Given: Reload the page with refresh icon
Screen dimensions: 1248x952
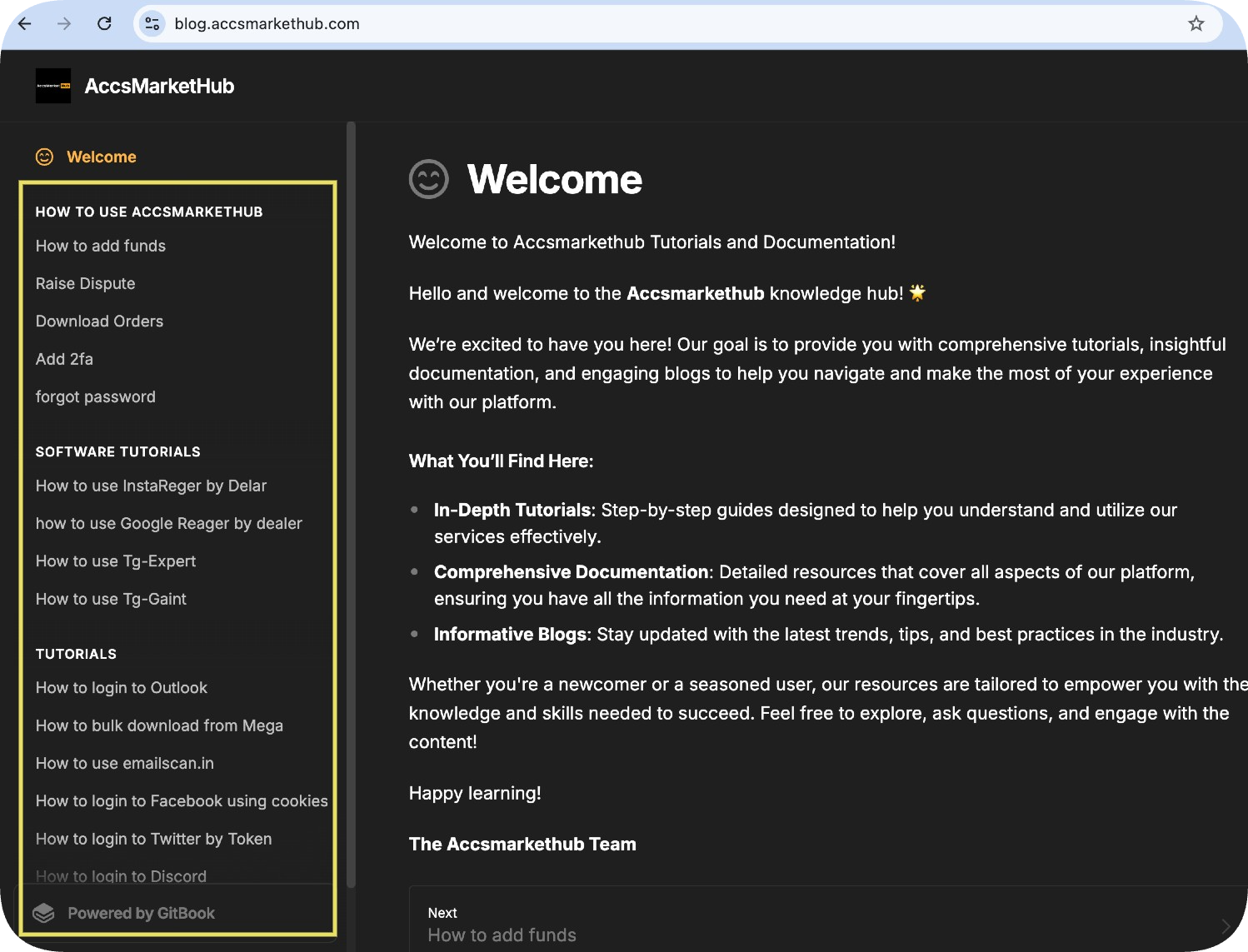Looking at the screenshot, I should pyautogui.click(x=104, y=23).
